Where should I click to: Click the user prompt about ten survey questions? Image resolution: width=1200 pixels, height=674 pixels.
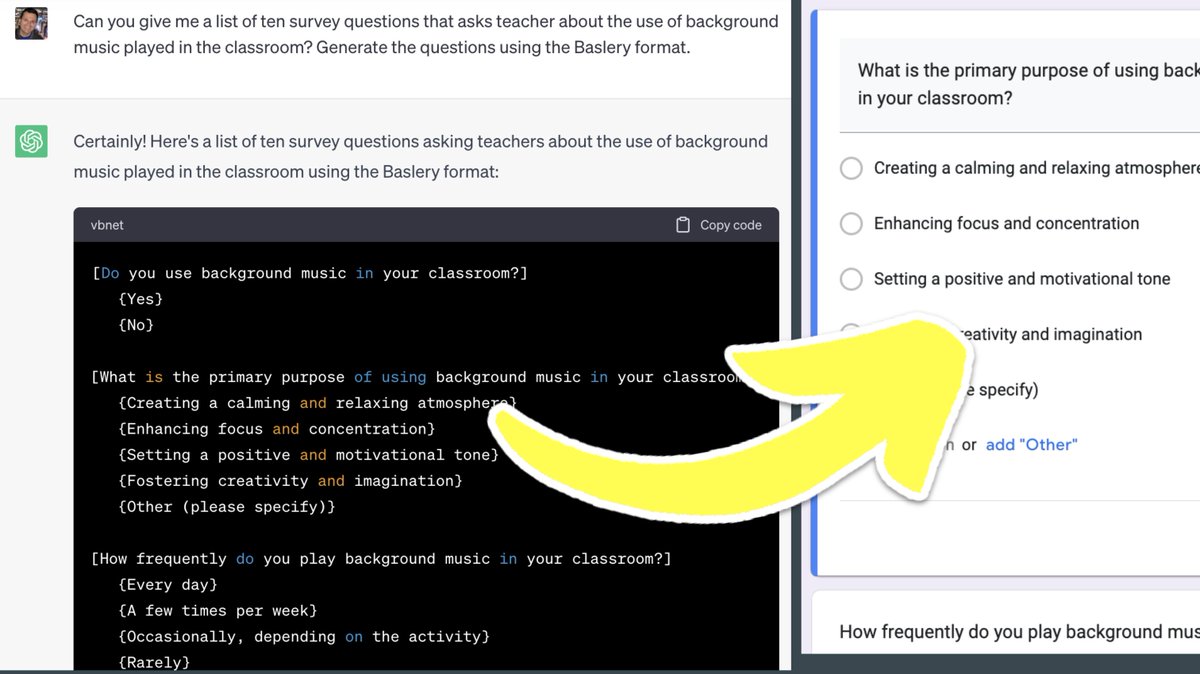pyautogui.click(x=426, y=34)
